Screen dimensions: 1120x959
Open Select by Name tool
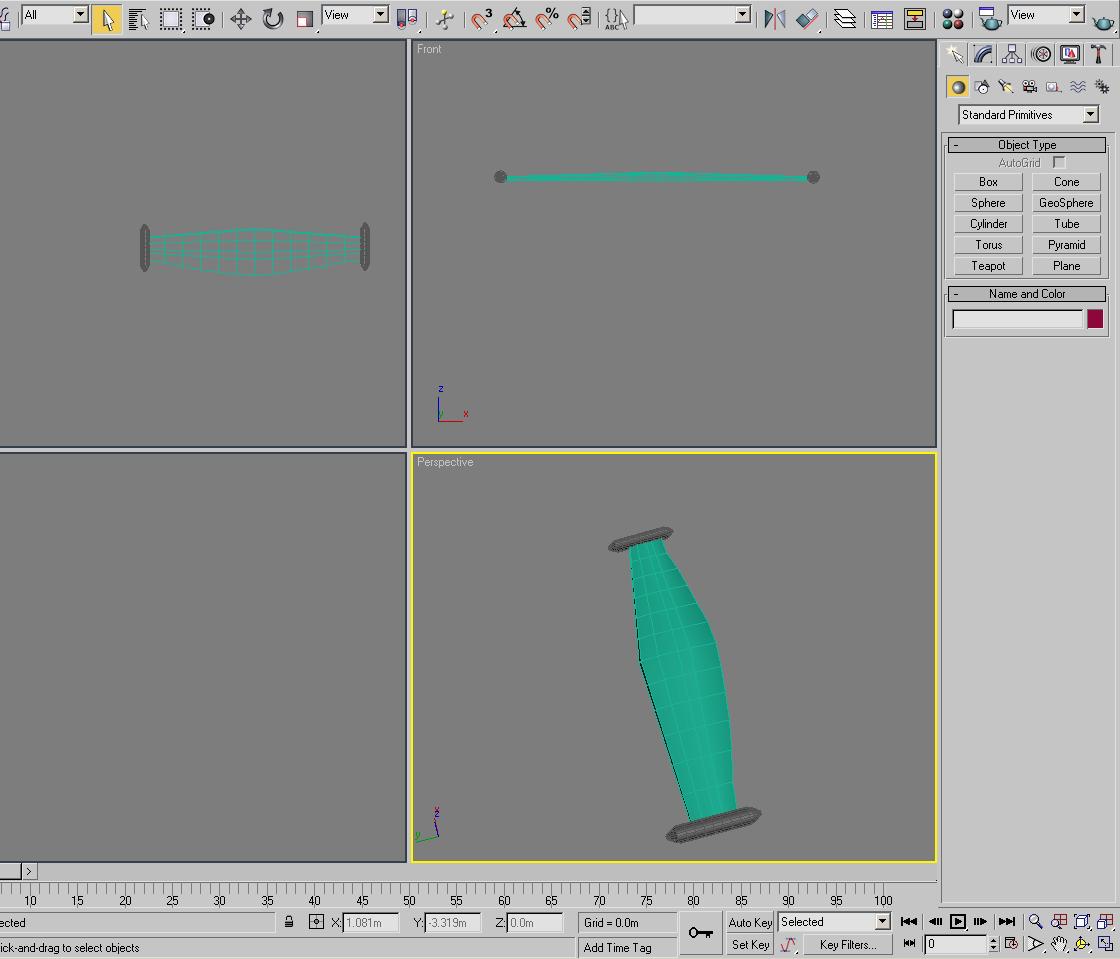click(x=139, y=19)
